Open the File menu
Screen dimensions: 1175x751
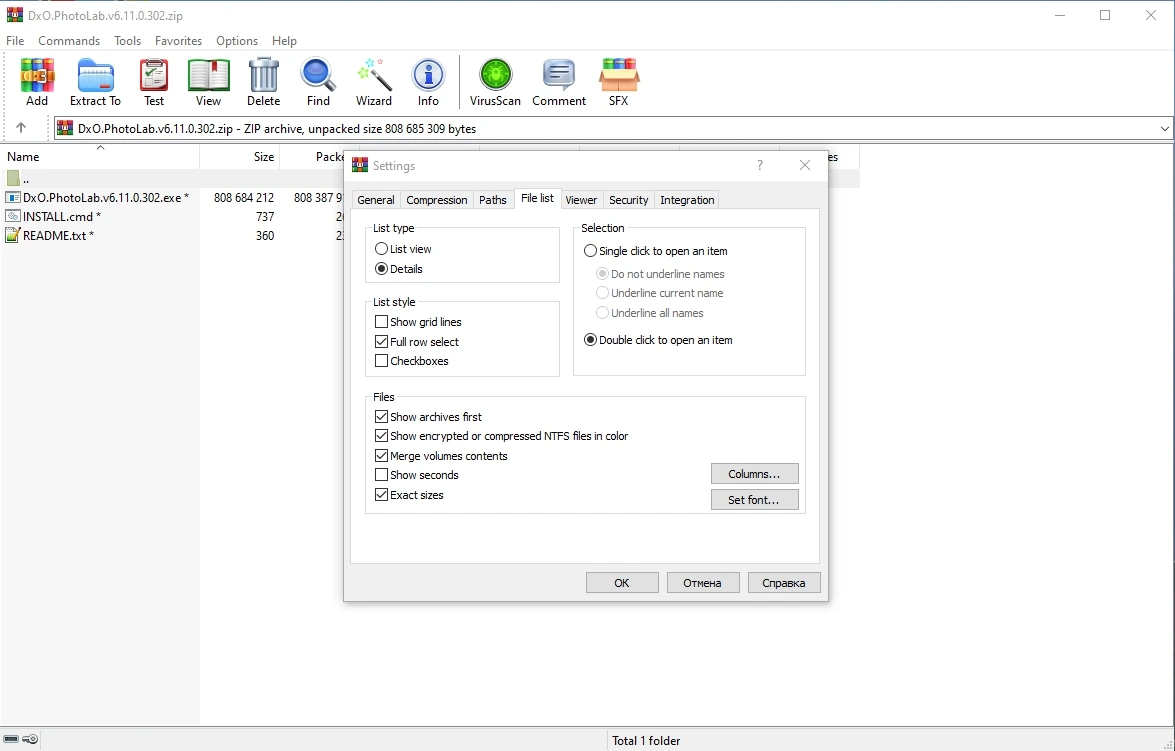click(15, 40)
